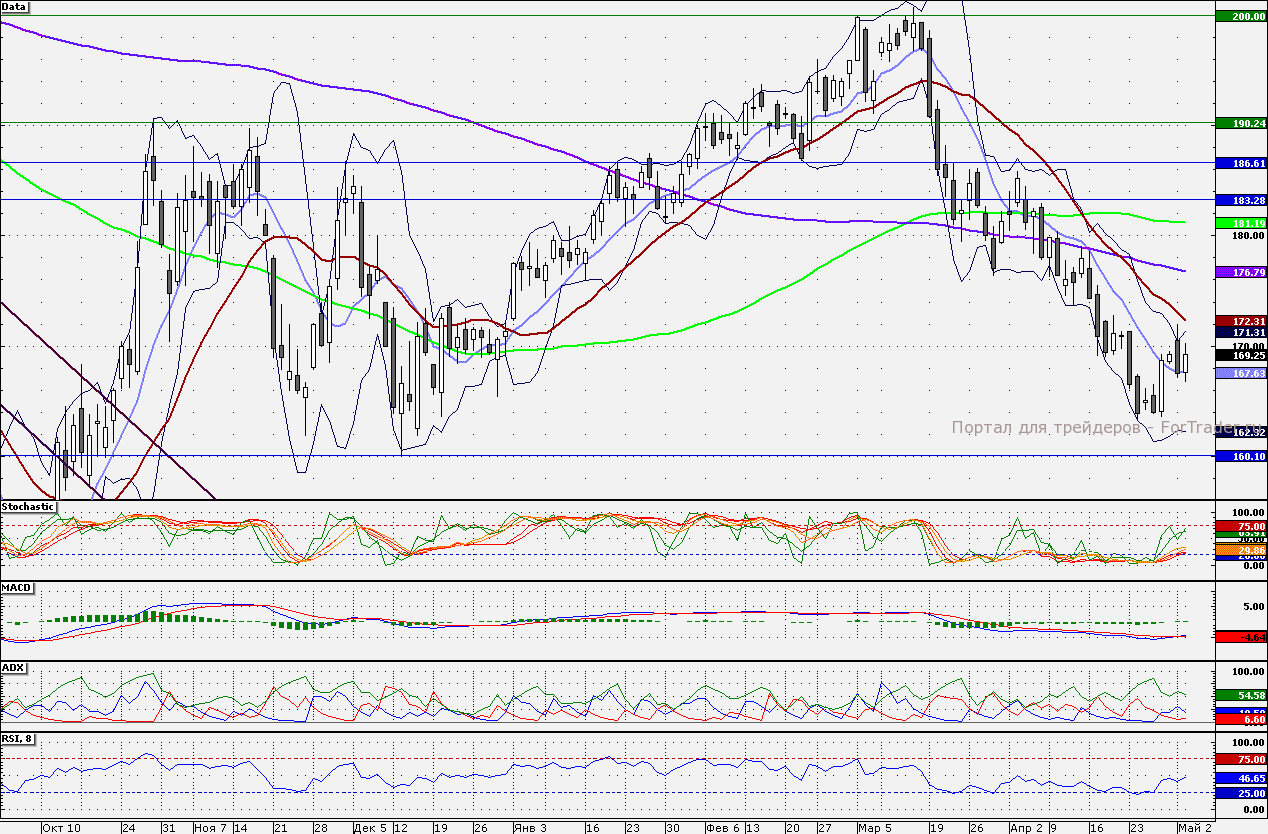This screenshot has width=1268, height=834.
Task: Click the MACD indicator label
Action: click(x=15, y=587)
